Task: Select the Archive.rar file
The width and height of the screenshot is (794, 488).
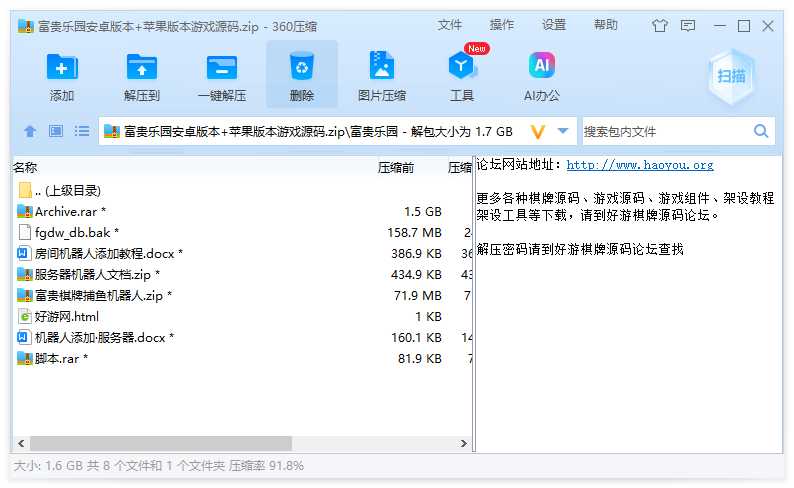Action: coord(242,212)
